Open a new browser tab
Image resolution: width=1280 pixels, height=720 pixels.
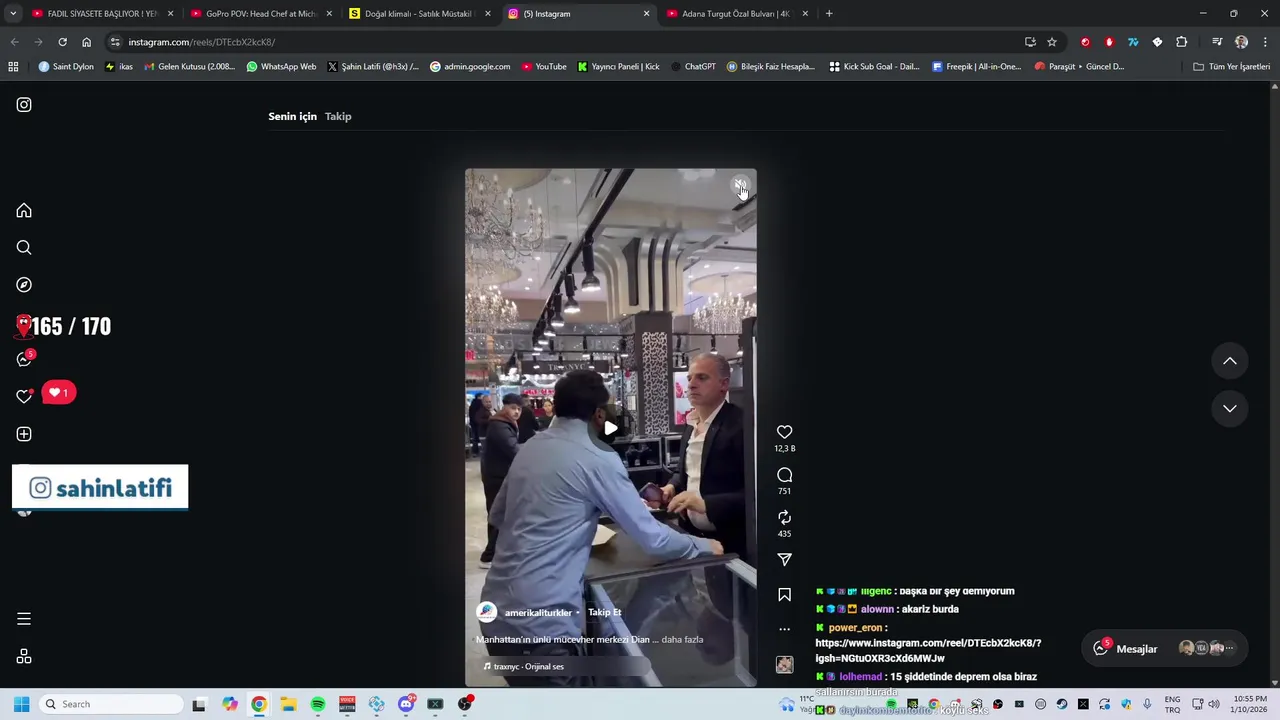pyautogui.click(x=829, y=14)
